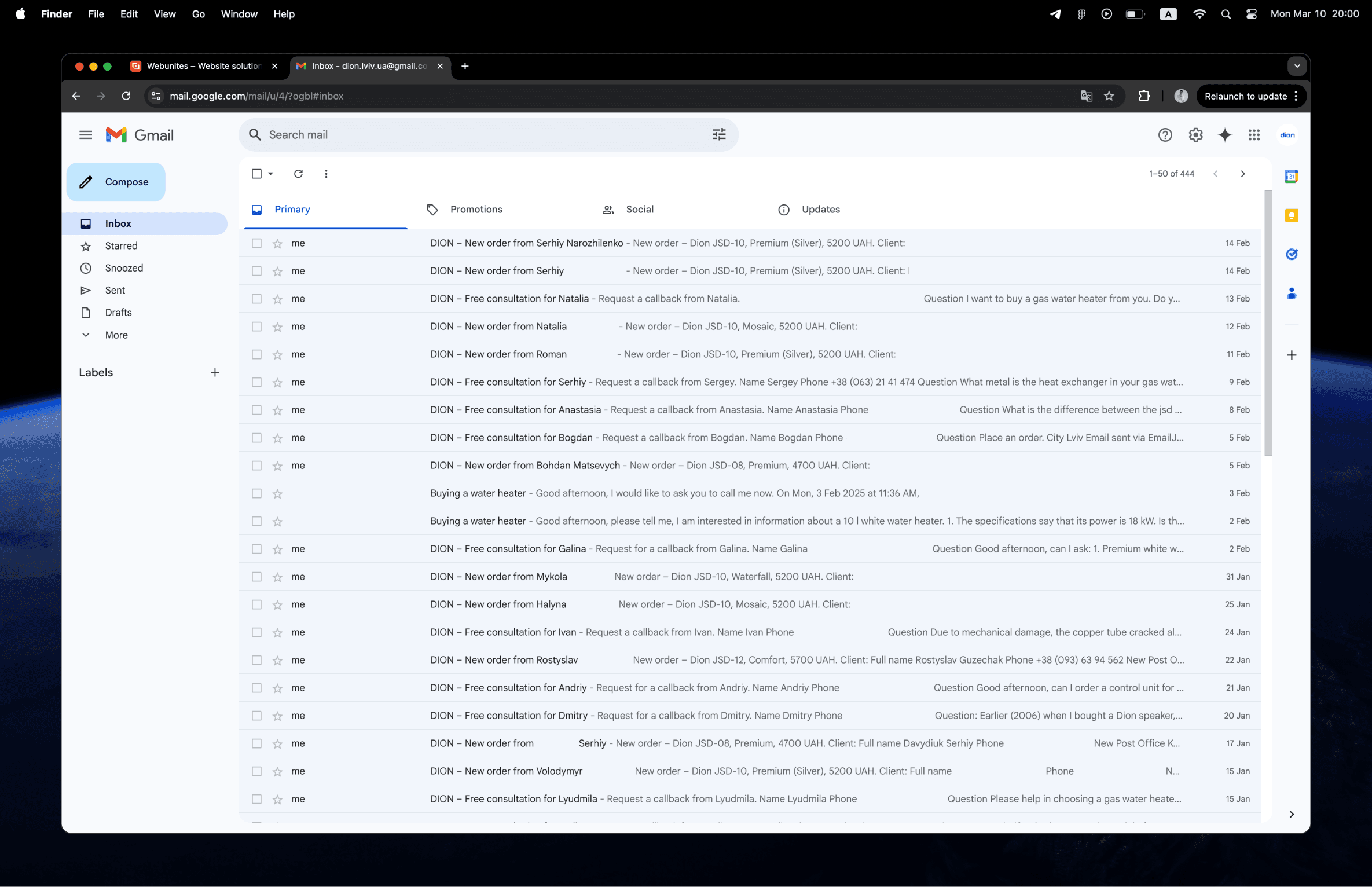Reload the browser page
Viewport: 1372px width, 887px height.
pyautogui.click(x=126, y=96)
